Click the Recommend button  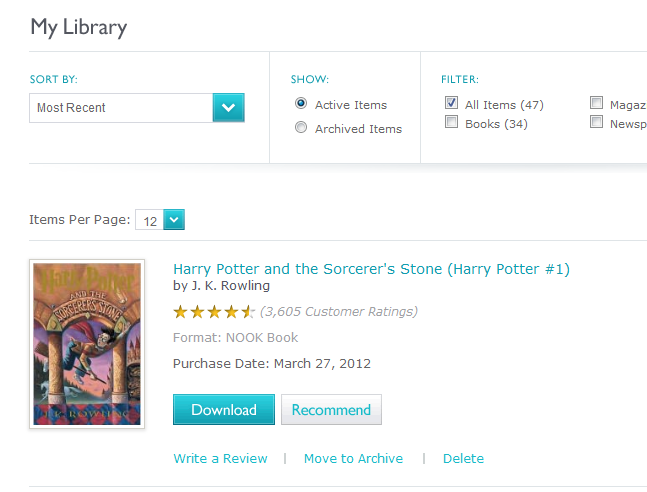pyautogui.click(x=331, y=410)
